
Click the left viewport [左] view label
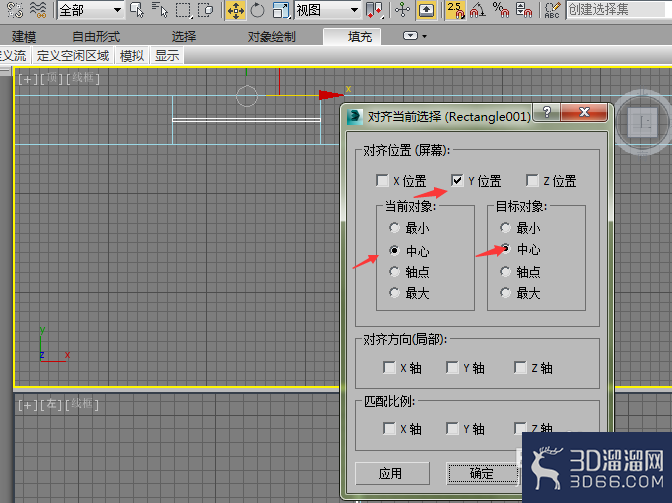tap(51, 404)
